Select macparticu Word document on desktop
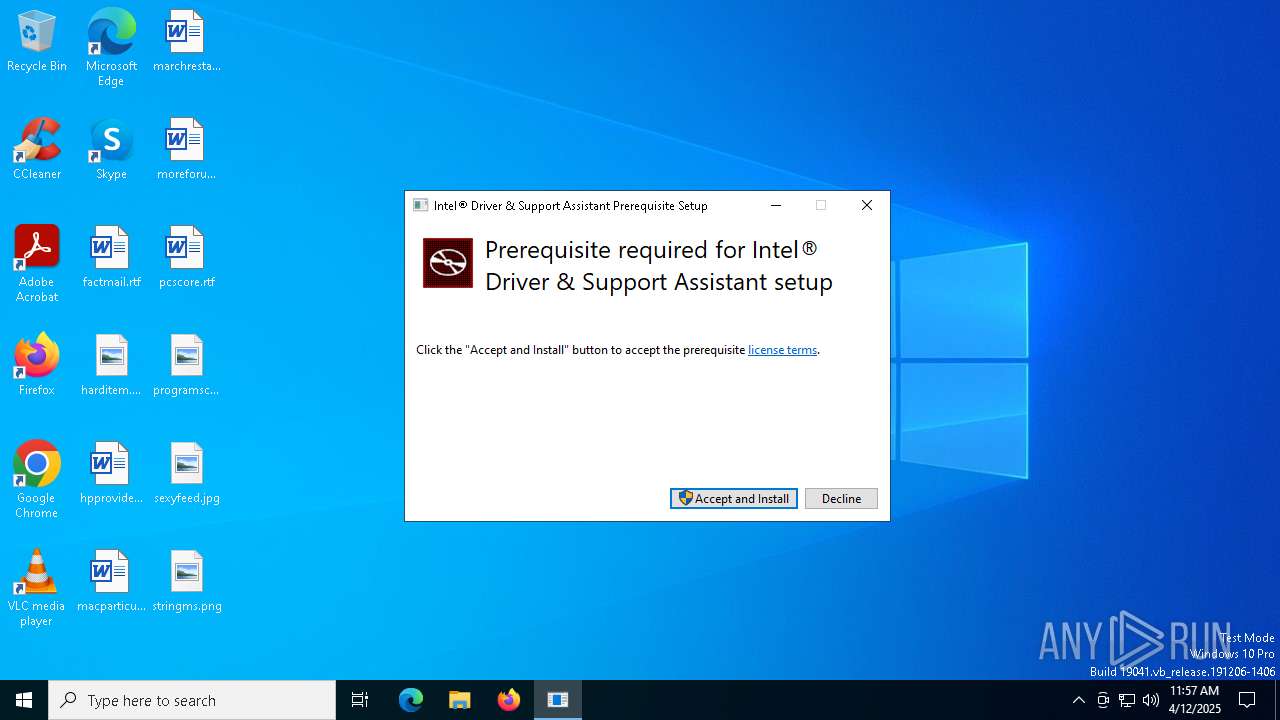Screen dimensions: 1280x720 click(x=111, y=581)
